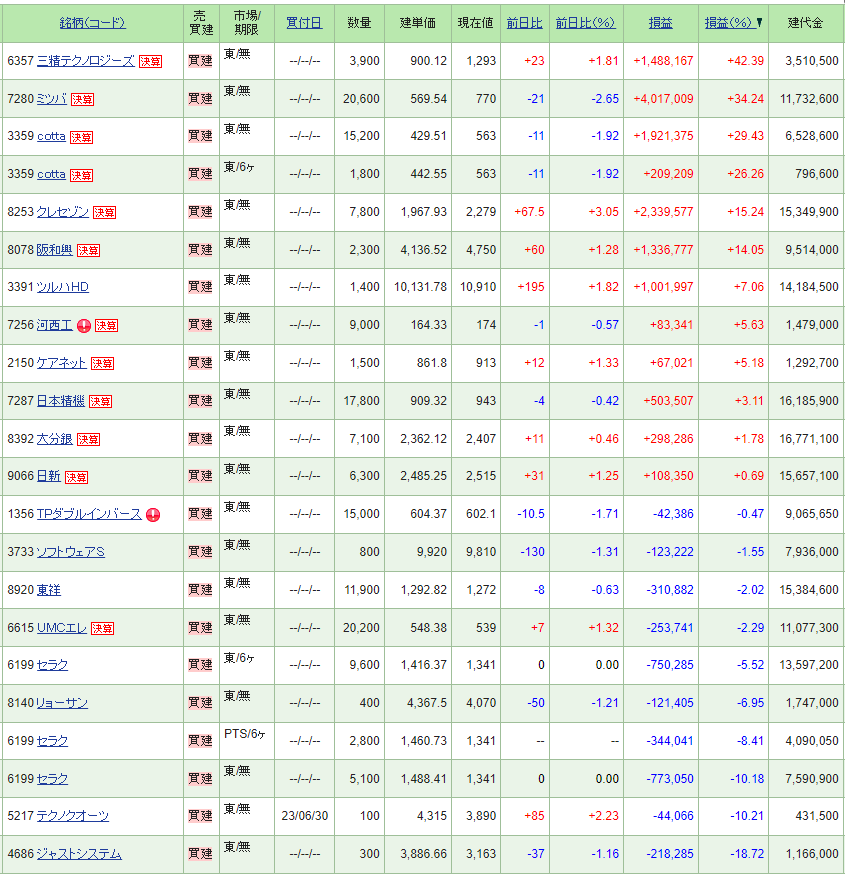Click the 決算 badge next to 三精テクノロジーズ

coord(150,62)
